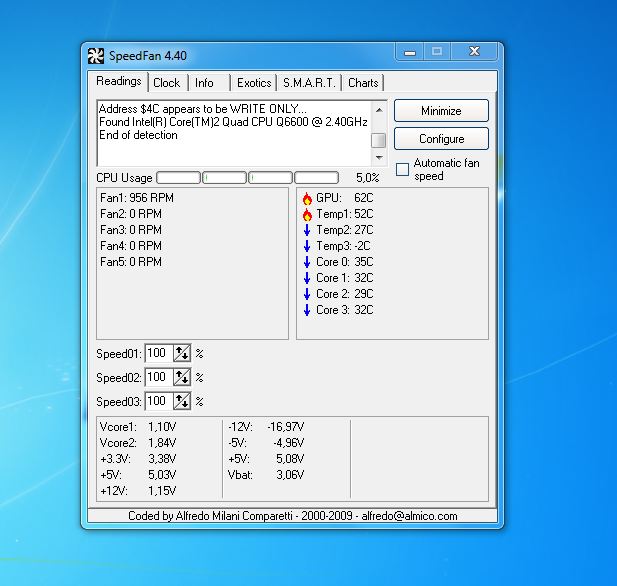
Task: Open the Clock tab
Action: (167, 83)
